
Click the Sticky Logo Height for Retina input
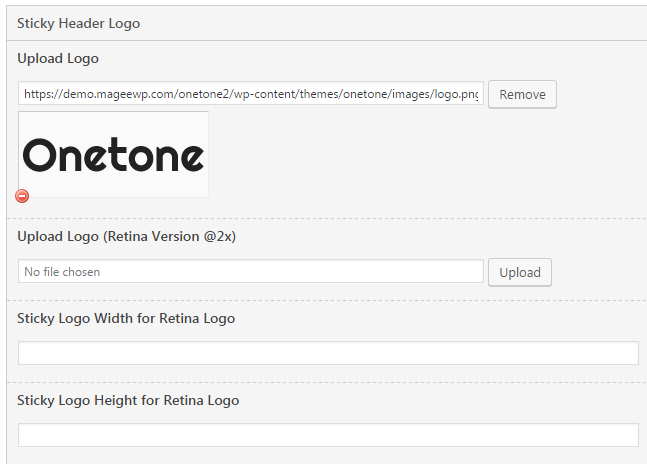click(x=328, y=435)
